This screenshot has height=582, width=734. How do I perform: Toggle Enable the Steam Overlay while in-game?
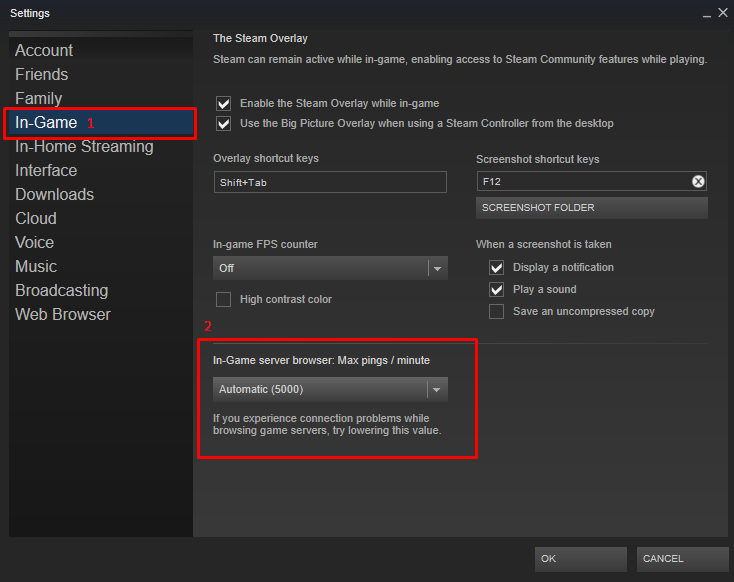[x=223, y=103]
